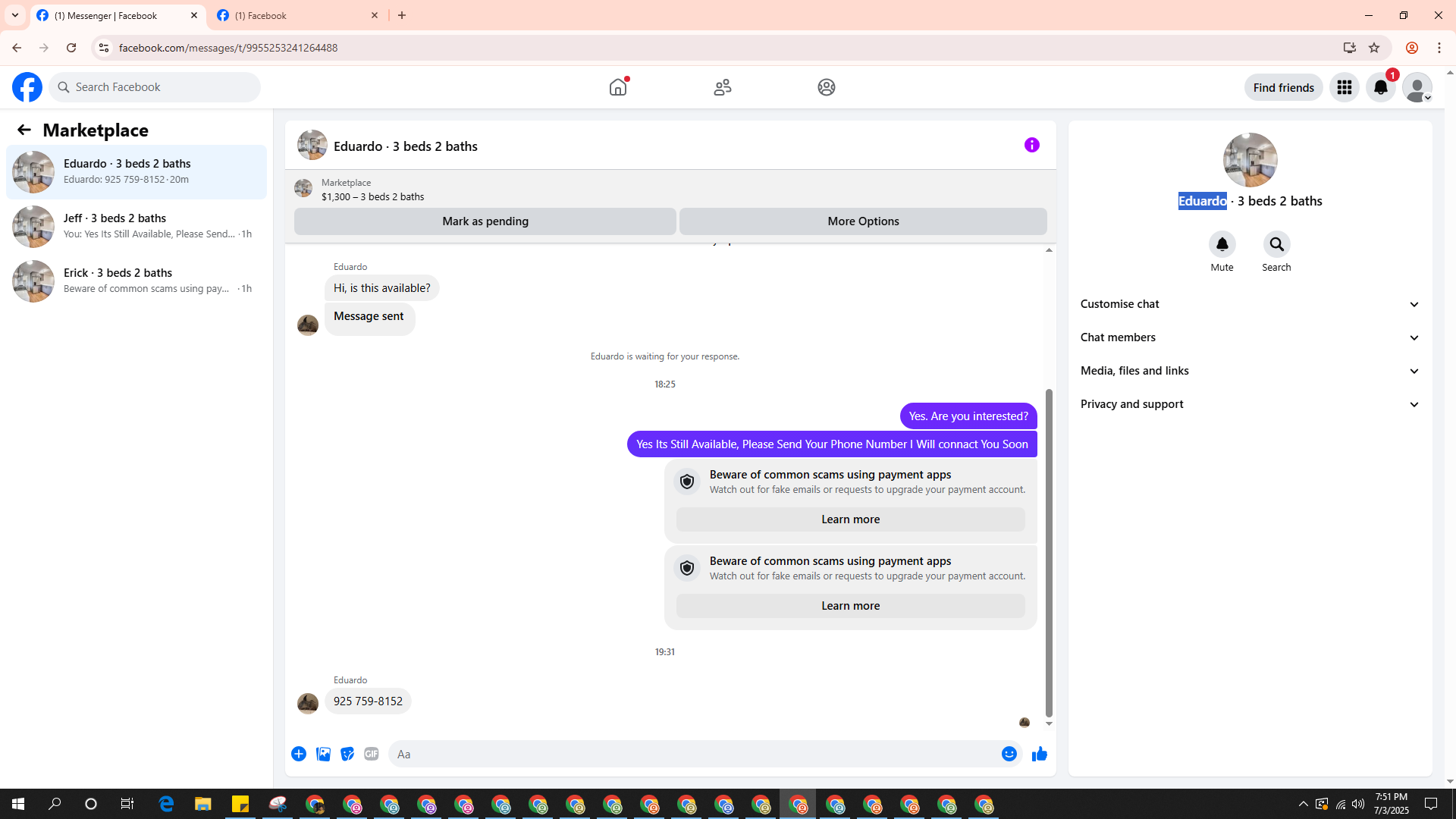Image resolution: width=1456 pixels, height=819 pixels.
Task: Click Mark as pending button
Action: point(485,221)
